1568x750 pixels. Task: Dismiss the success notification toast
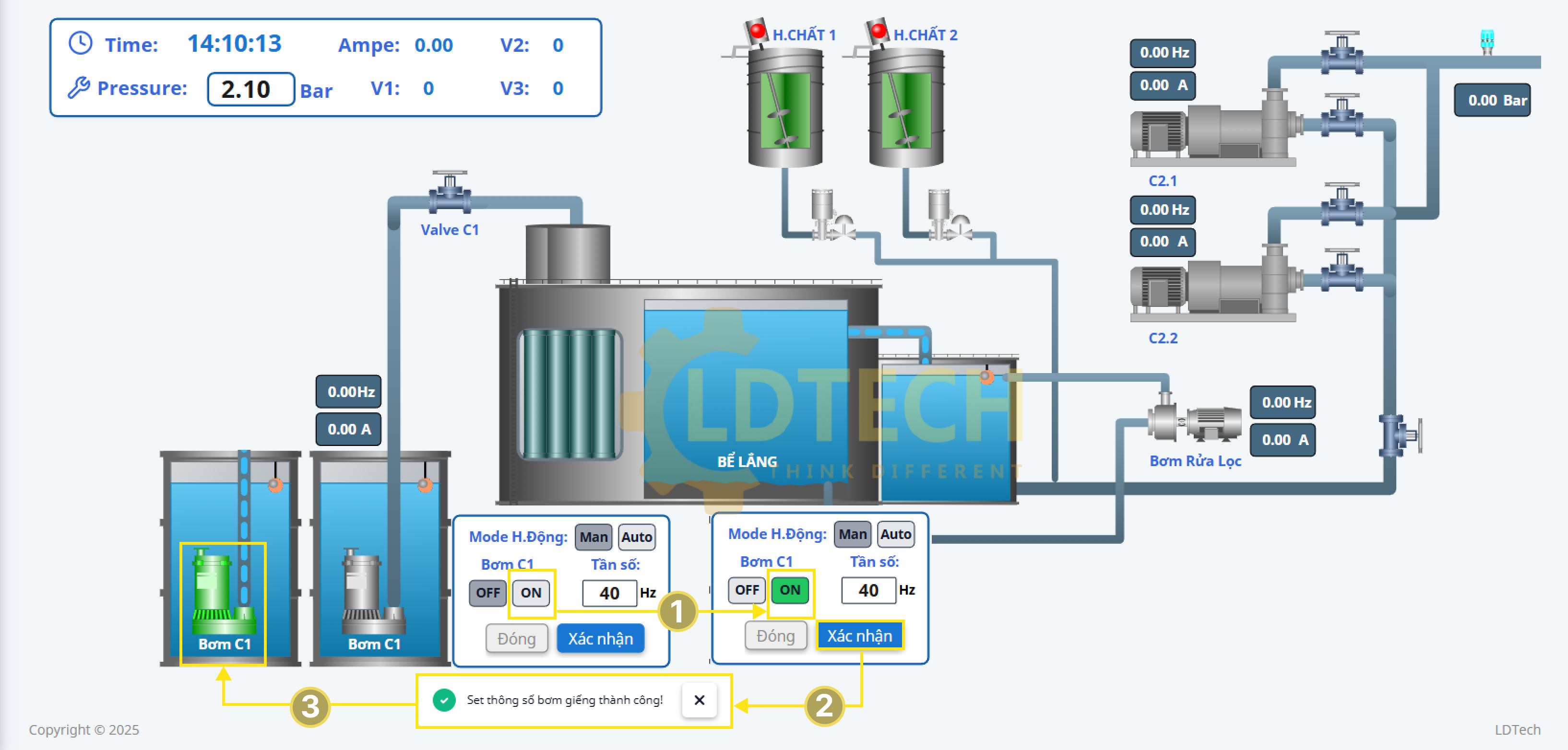(x=699, y=700)
